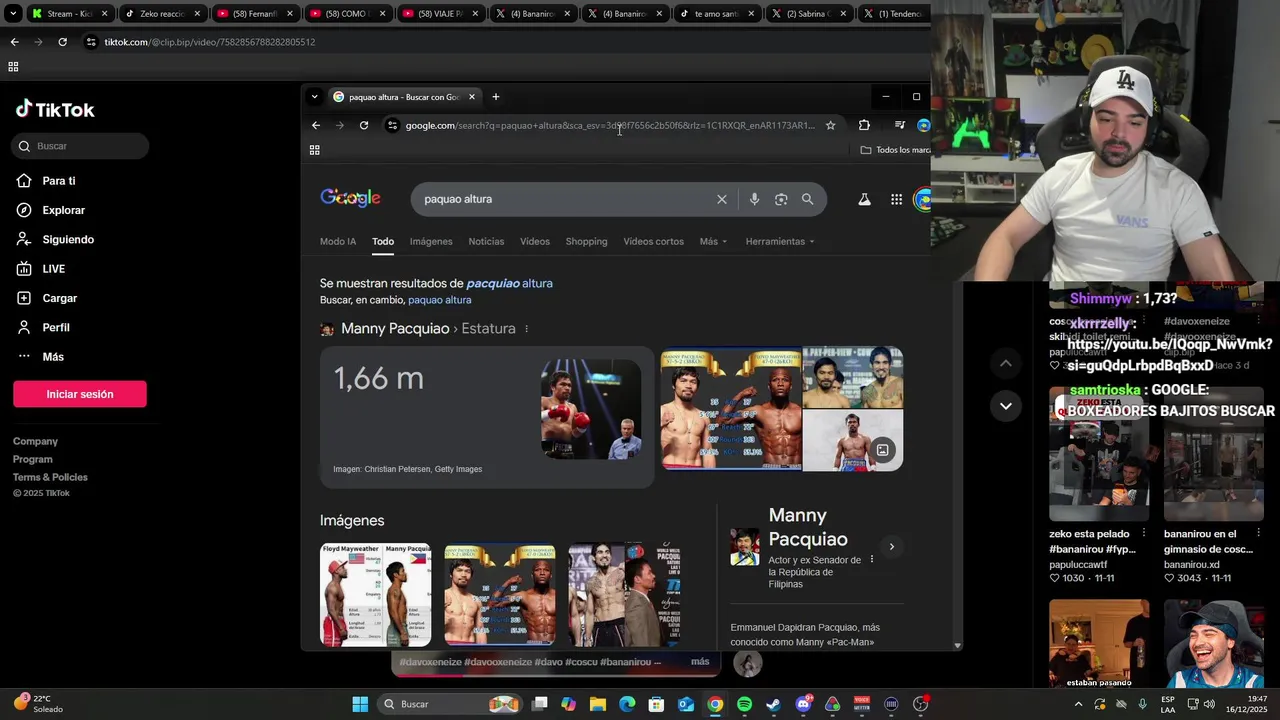Screen dimensions: 1280x720
Task: Open Discord from the taskbar
Action: 803,704
